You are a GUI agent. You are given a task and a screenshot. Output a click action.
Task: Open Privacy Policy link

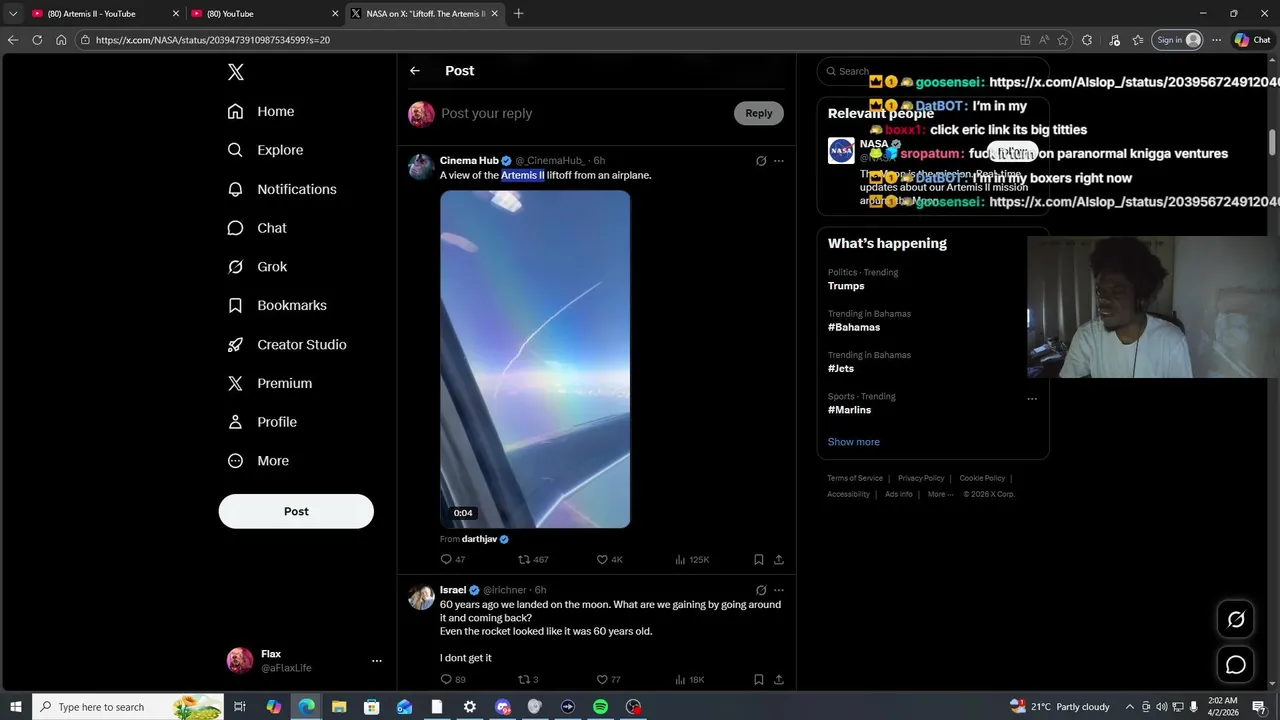921,478
